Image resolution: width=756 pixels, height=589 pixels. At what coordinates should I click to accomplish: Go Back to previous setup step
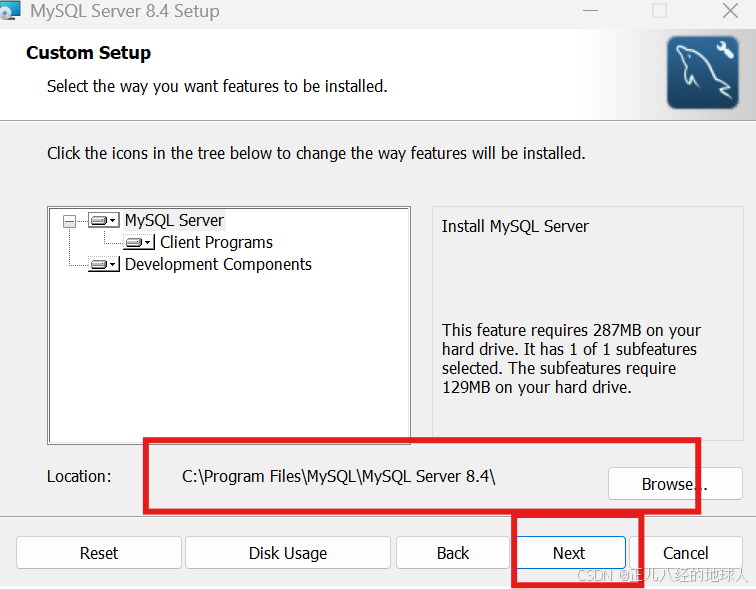click(x=453, y=553)
